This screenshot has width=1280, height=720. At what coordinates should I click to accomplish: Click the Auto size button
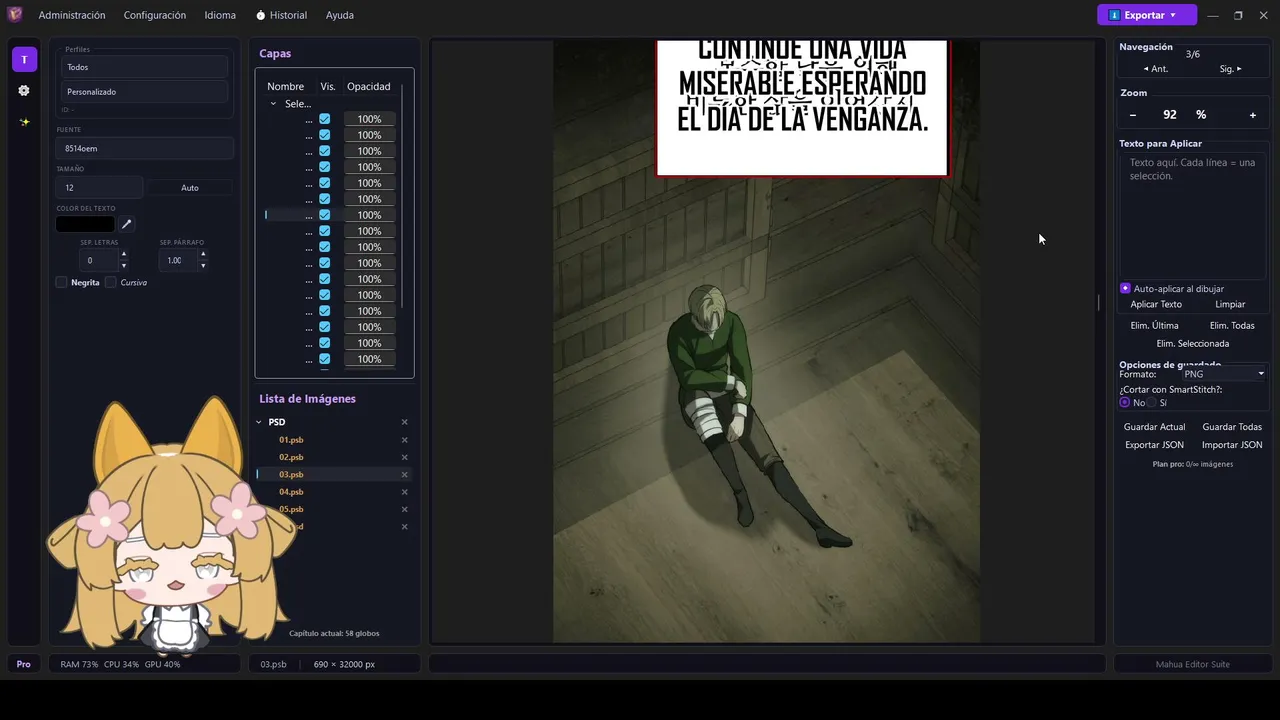pos(190,187)
